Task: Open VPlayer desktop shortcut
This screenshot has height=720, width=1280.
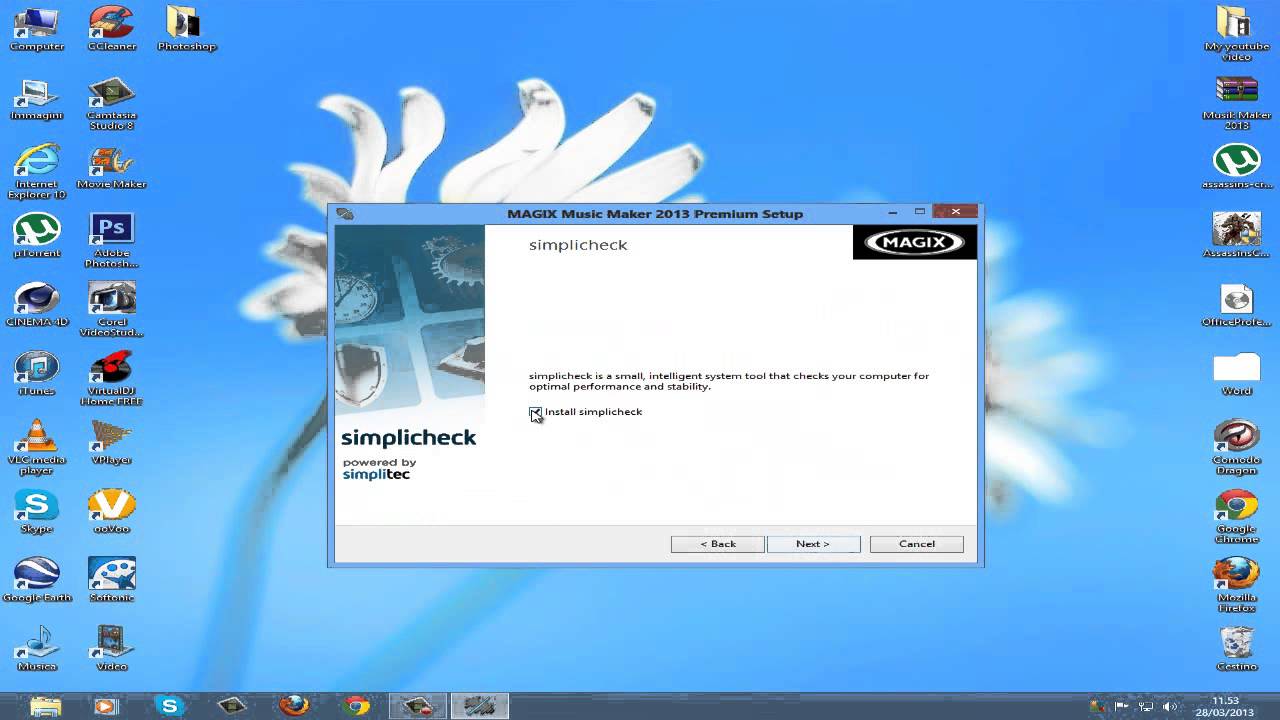Action: tap(111, 443)
